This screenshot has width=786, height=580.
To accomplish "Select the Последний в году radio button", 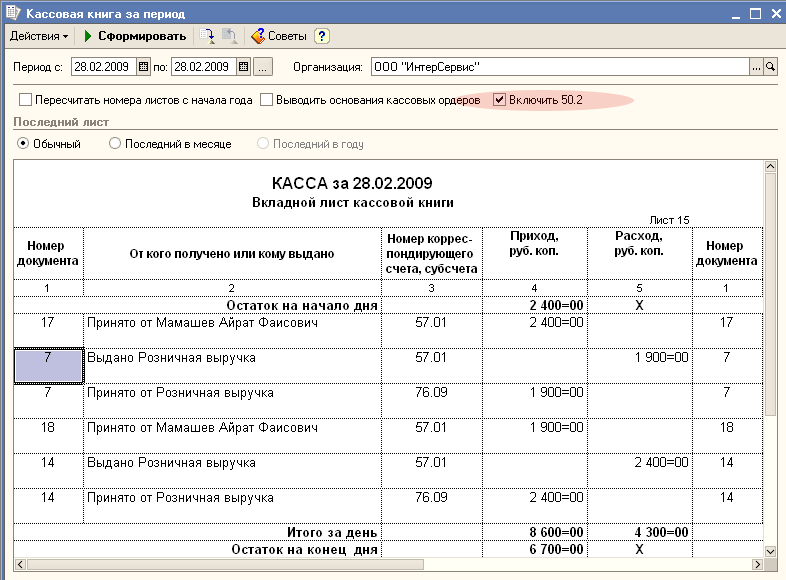I will click(263, 144).
